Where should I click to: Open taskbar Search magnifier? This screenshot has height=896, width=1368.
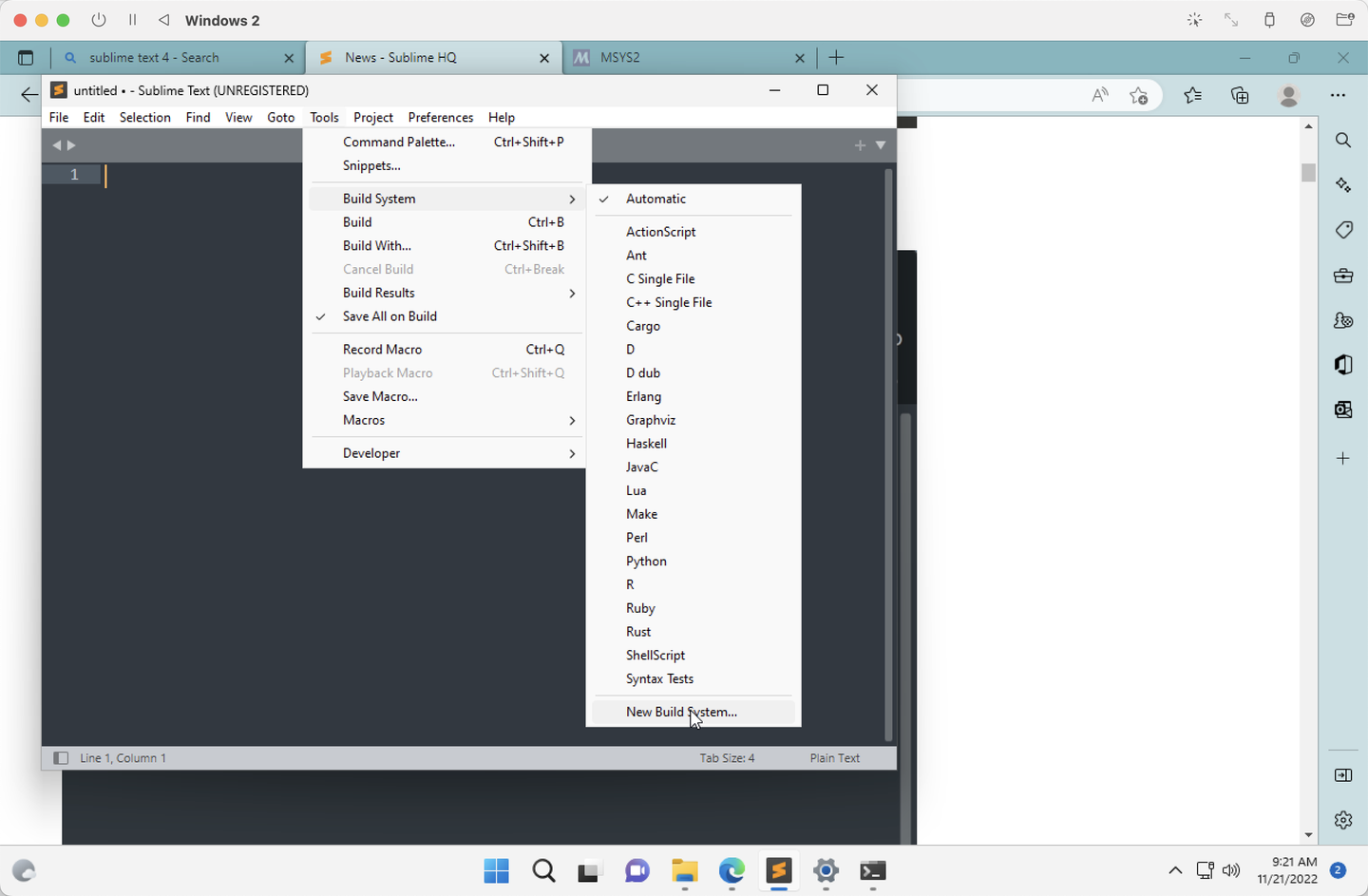543,870
